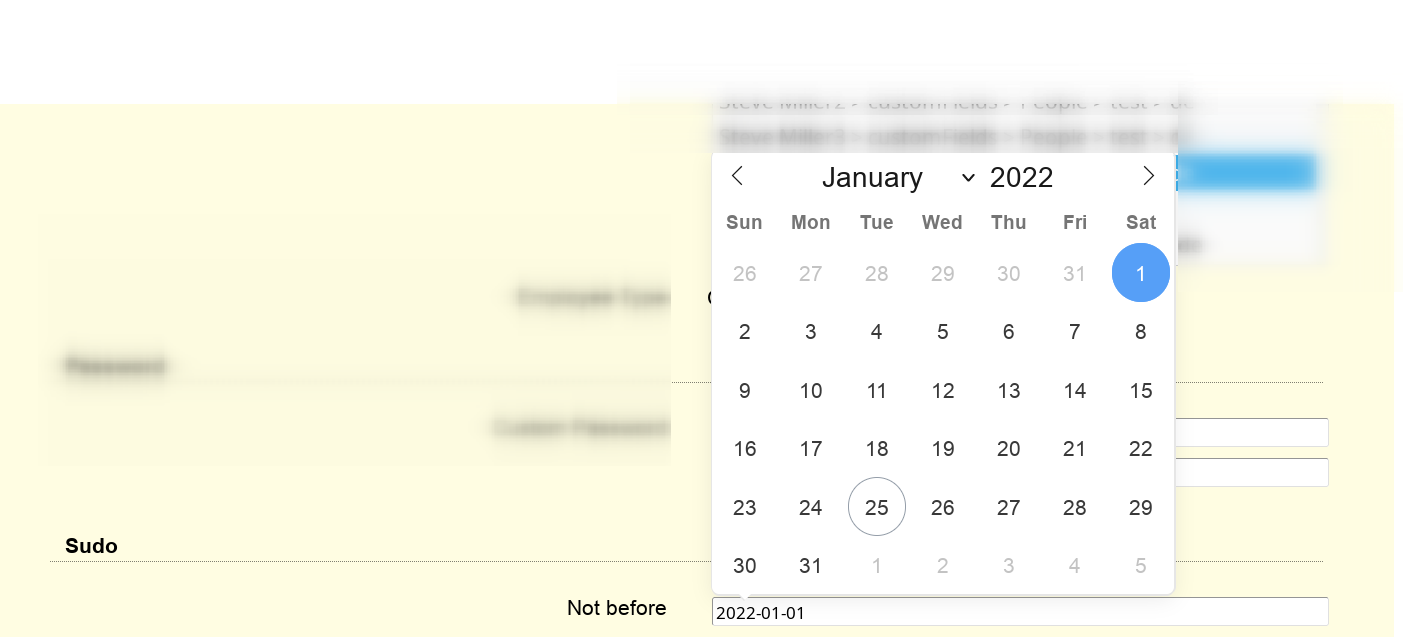Select Monday January 10
The width and height of the screenshot is (1404, 638).
810,391
